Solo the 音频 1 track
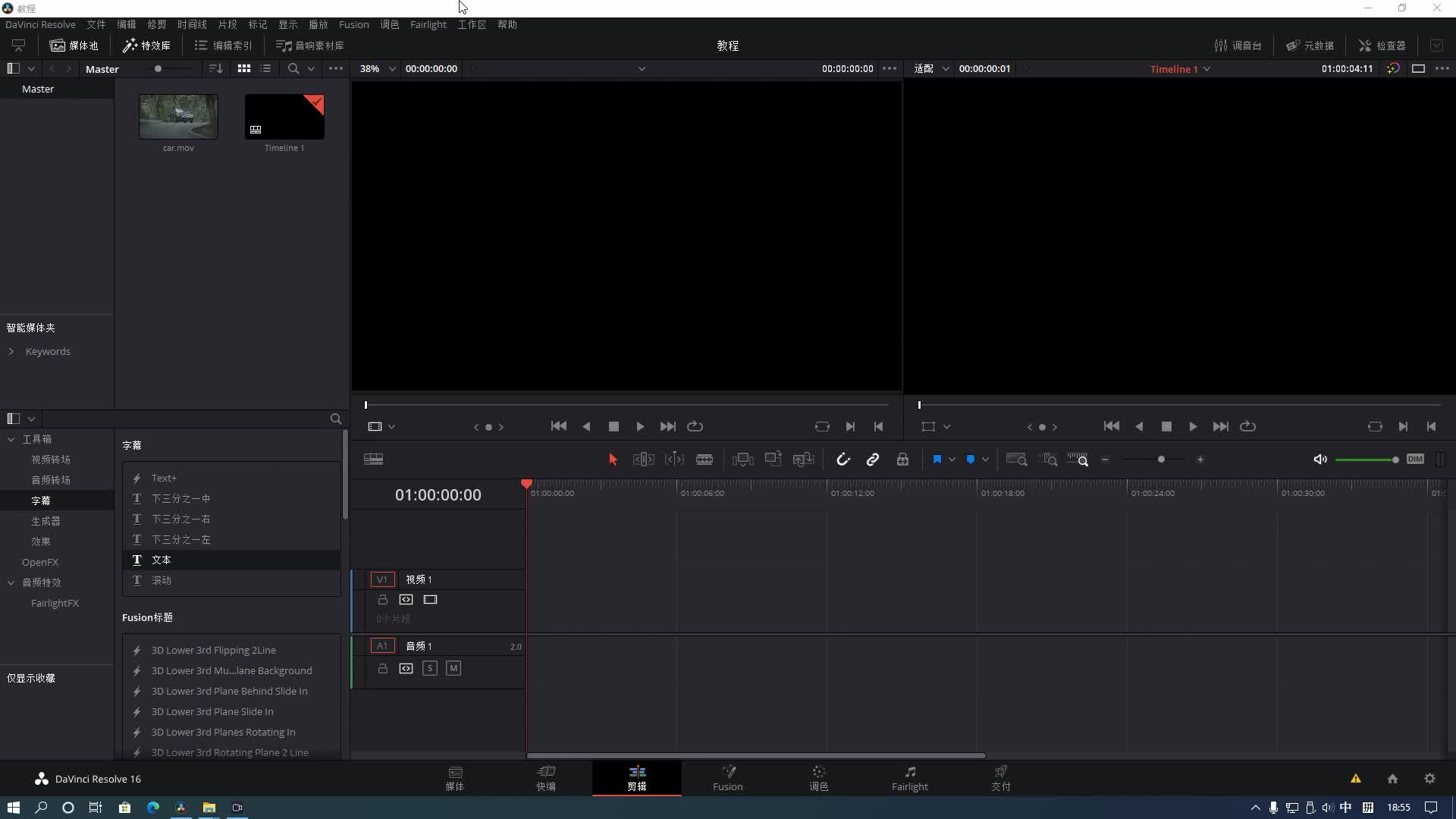The height and width of the screenshot is (819, 1456). (x=430, y=668)
